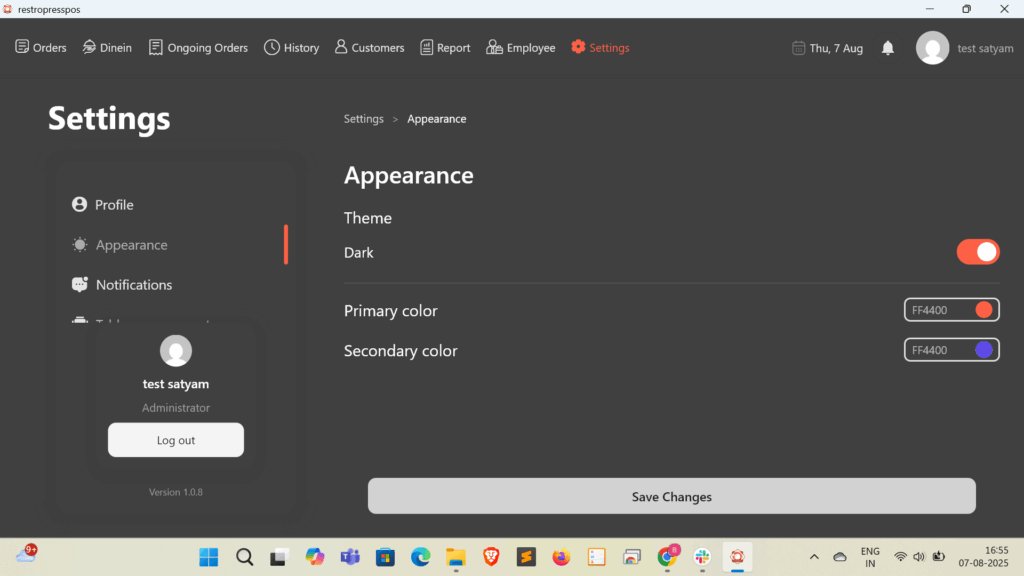Click the Log out button
Screen dimensions: 1024x576
click(176, 440)
